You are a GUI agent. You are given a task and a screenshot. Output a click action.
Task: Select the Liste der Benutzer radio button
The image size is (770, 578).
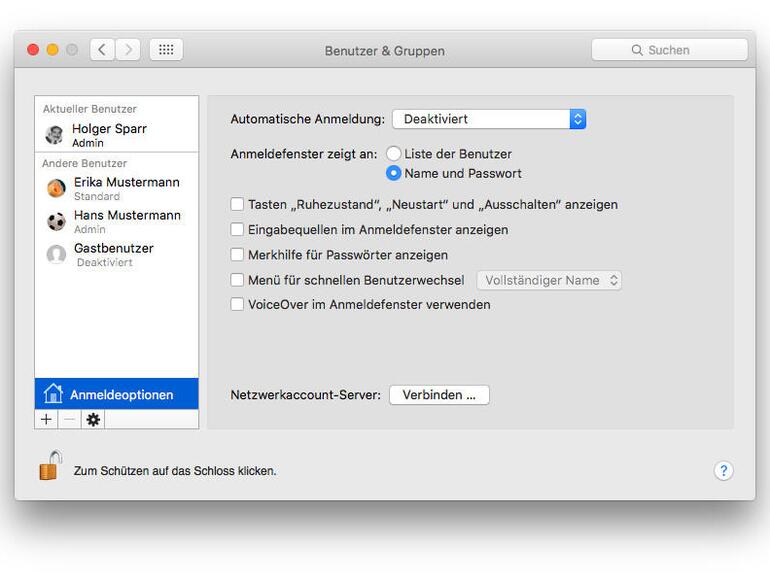click(394, 154)
